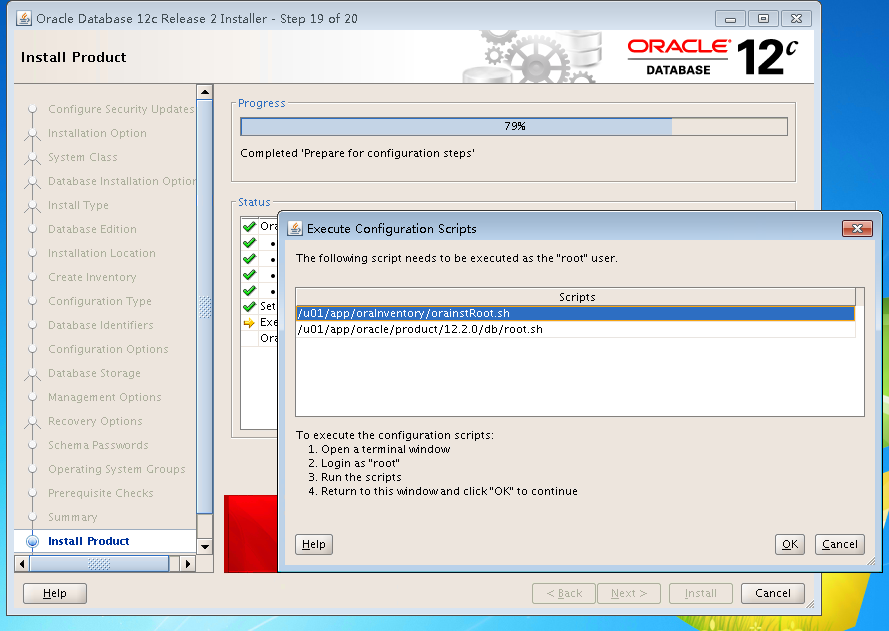Viewport: 889px width, 631px height.
Task: Select Installation Option step
Action: pyautogui.click(x=97, y=133)
